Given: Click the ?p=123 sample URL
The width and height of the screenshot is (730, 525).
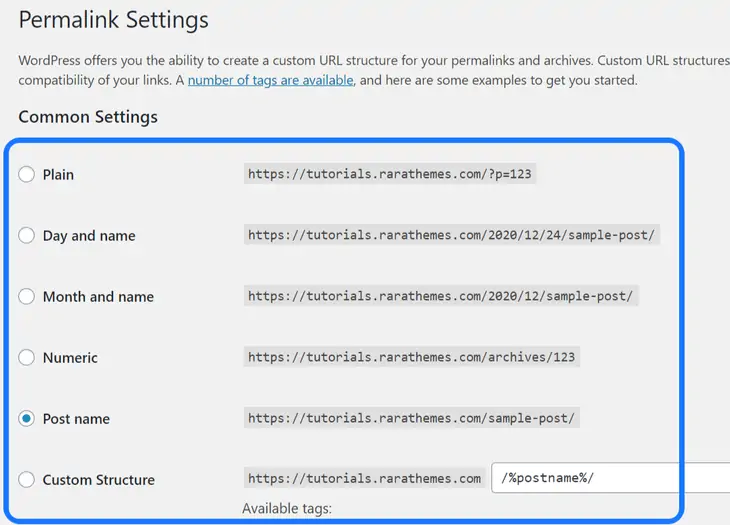Looking at the screenshot, I should (390, 174).
